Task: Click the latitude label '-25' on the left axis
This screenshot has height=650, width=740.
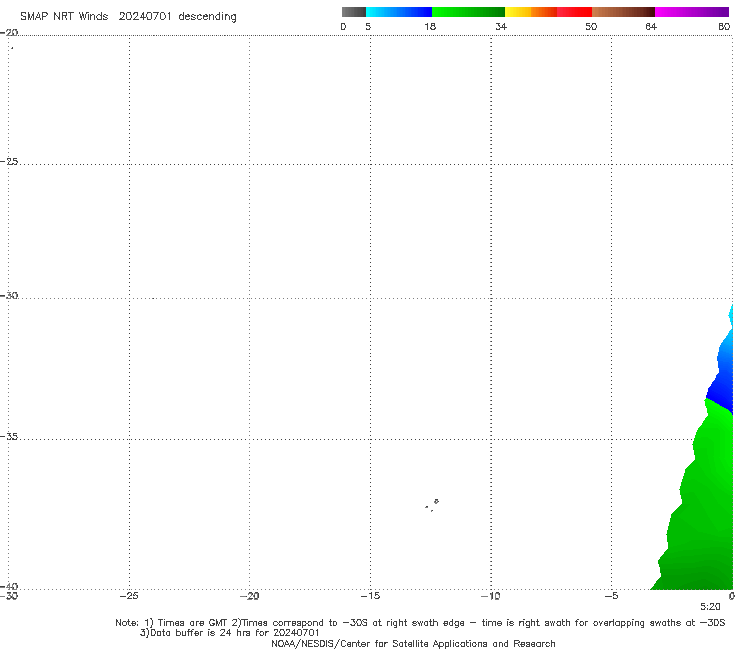Action: point(9,161)
